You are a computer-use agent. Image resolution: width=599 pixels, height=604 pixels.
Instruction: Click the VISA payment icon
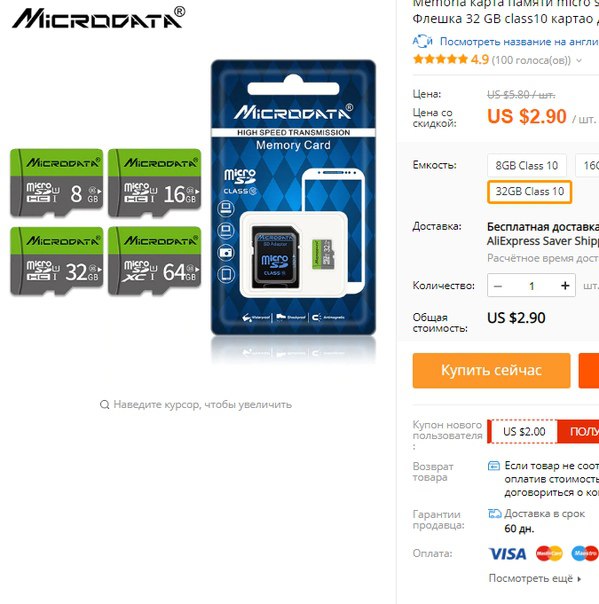pyautogui.click(x=508, y=554)
